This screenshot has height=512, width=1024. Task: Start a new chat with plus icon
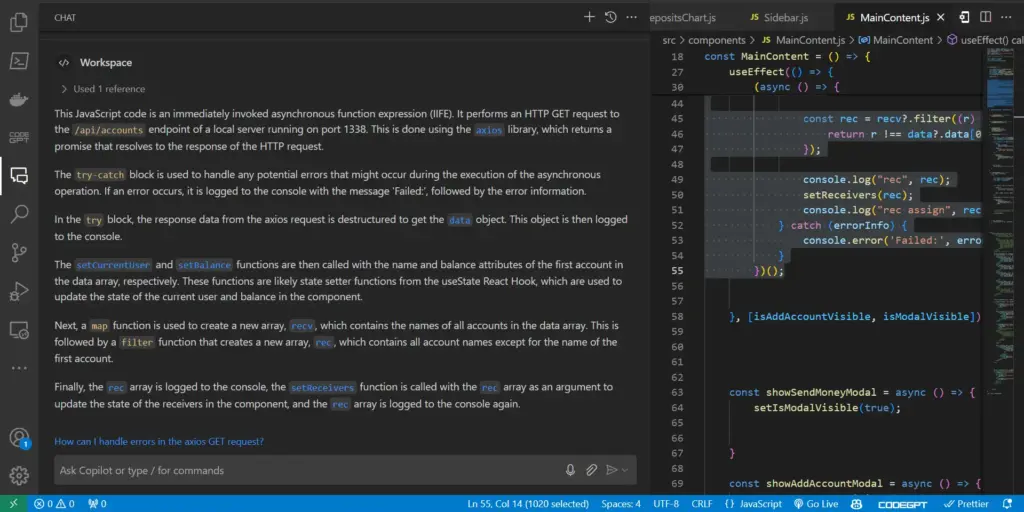589,17
